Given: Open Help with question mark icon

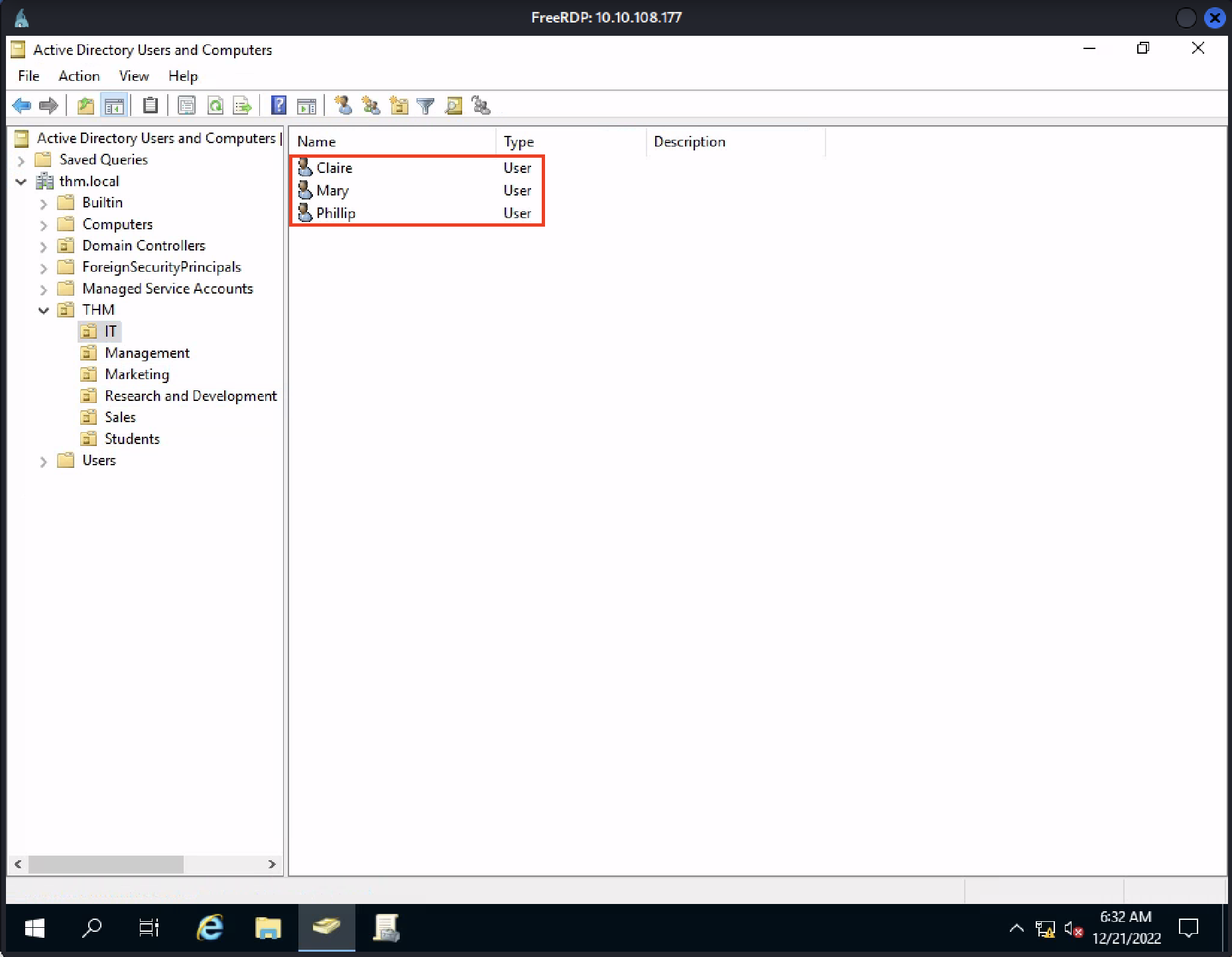Looking at the screenshot, I should click(279, 105).
